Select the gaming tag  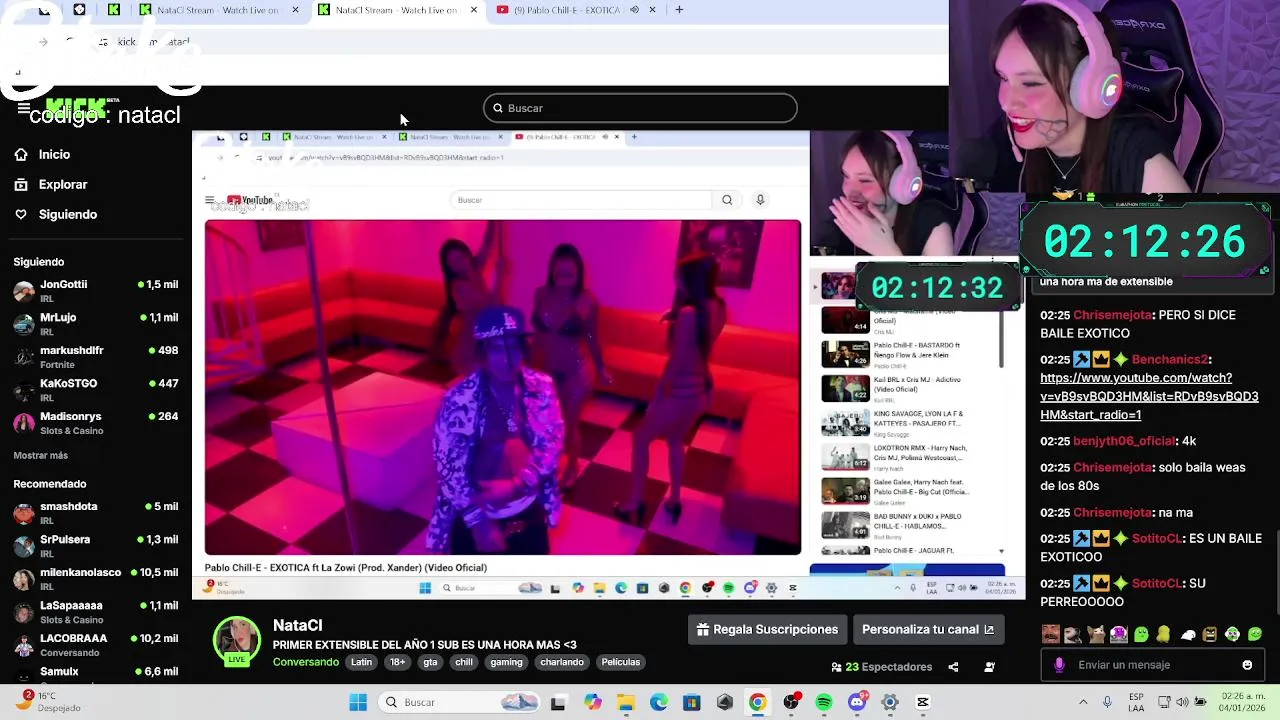point(506,662)
